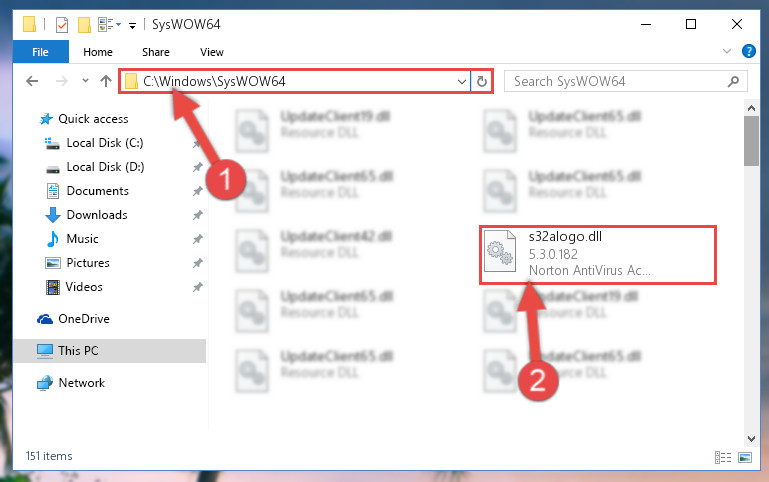Refresh the SysWOW64 folder view
This screenshot has width=769, height=482.
coord(482,81)
